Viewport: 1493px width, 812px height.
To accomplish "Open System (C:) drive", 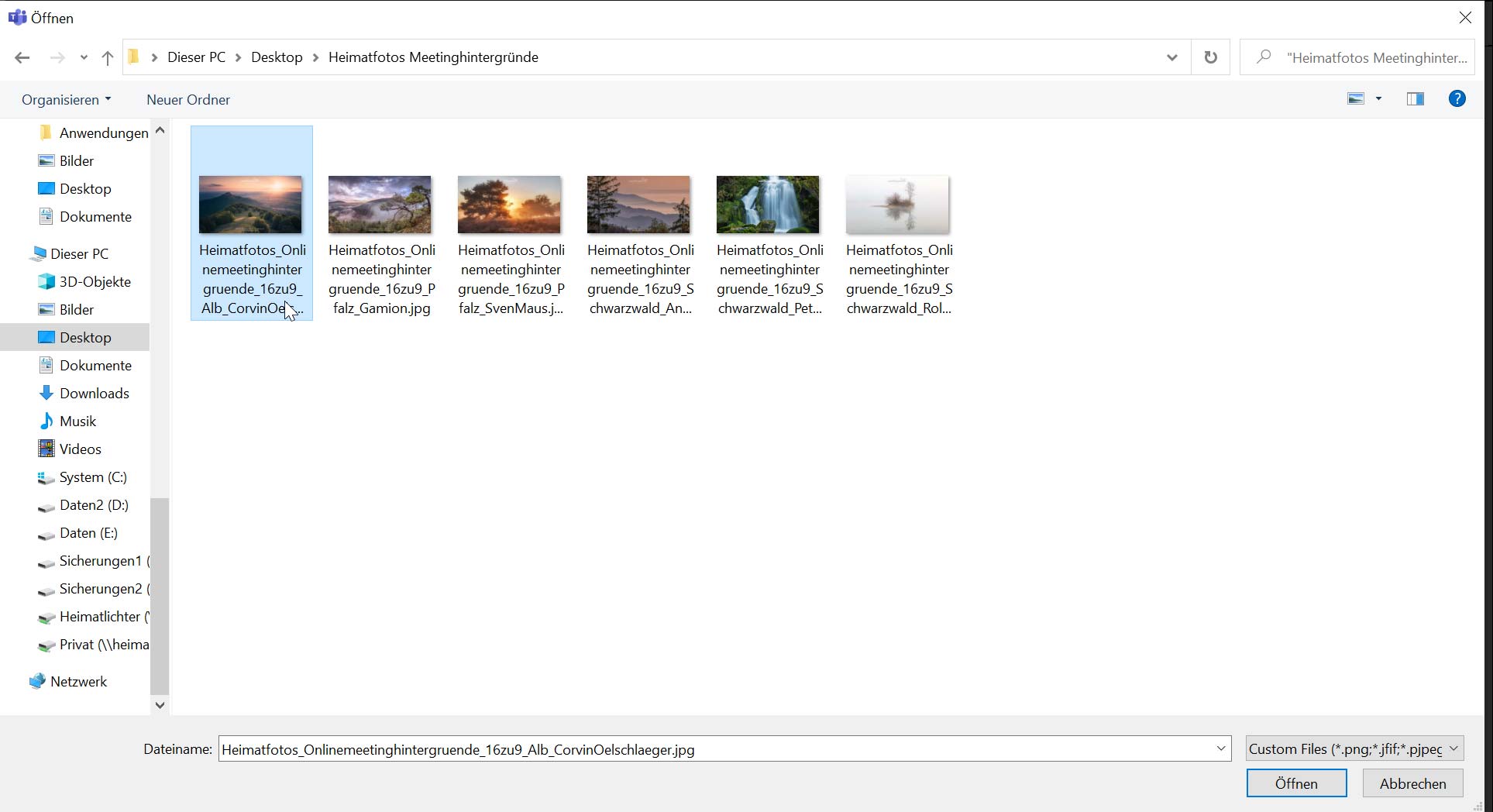I will point(92,477).
